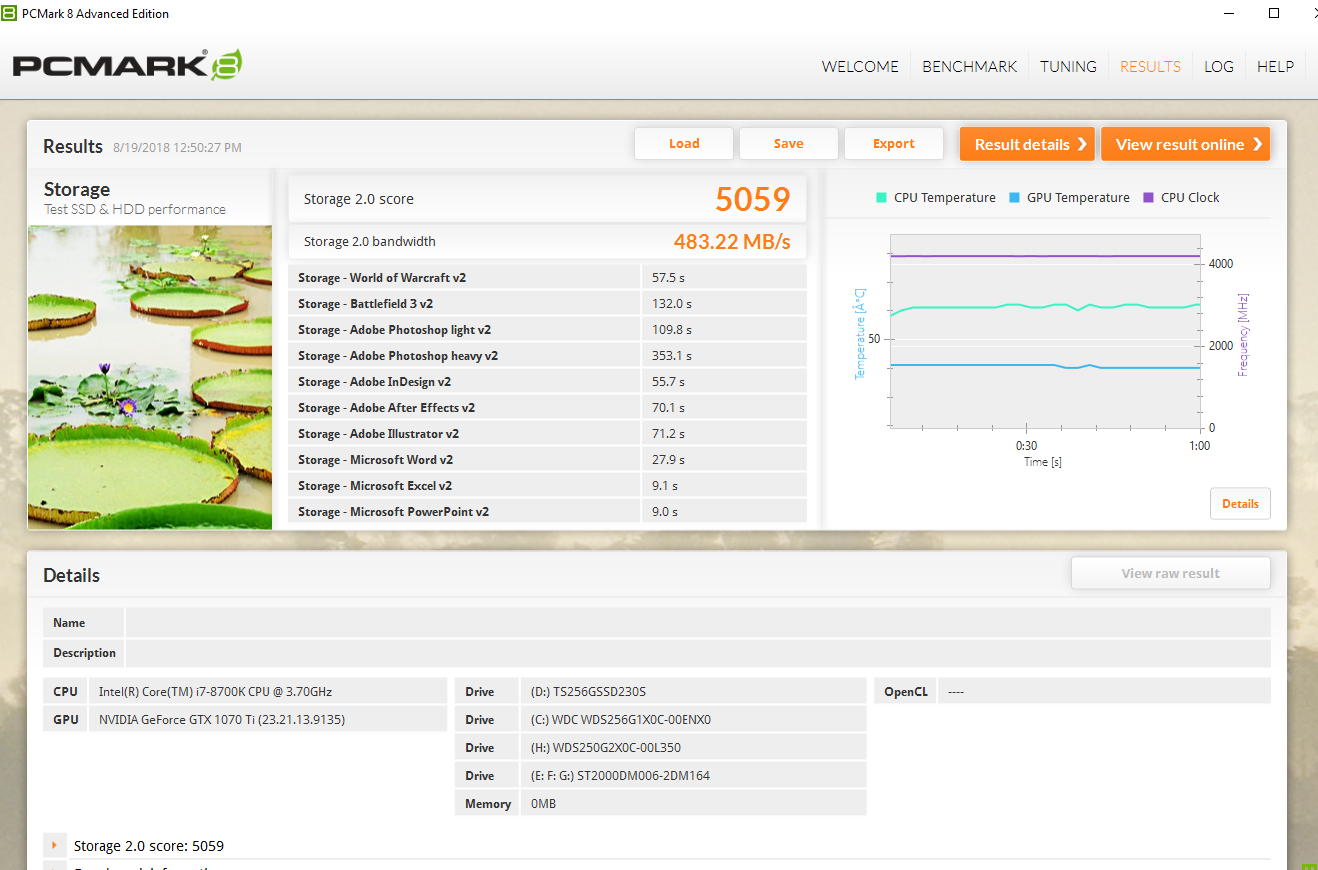Click the Export button

pyautogui.click(x=894, y=143)
